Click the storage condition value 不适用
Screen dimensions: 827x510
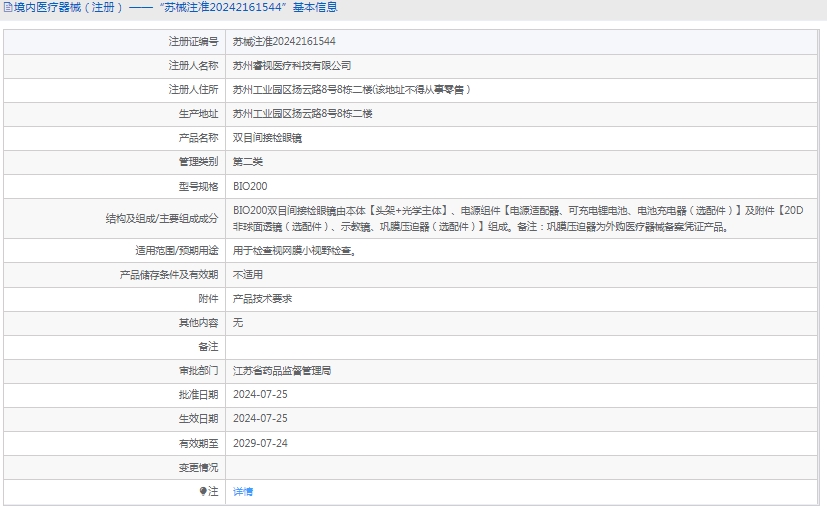coord(248,275)
